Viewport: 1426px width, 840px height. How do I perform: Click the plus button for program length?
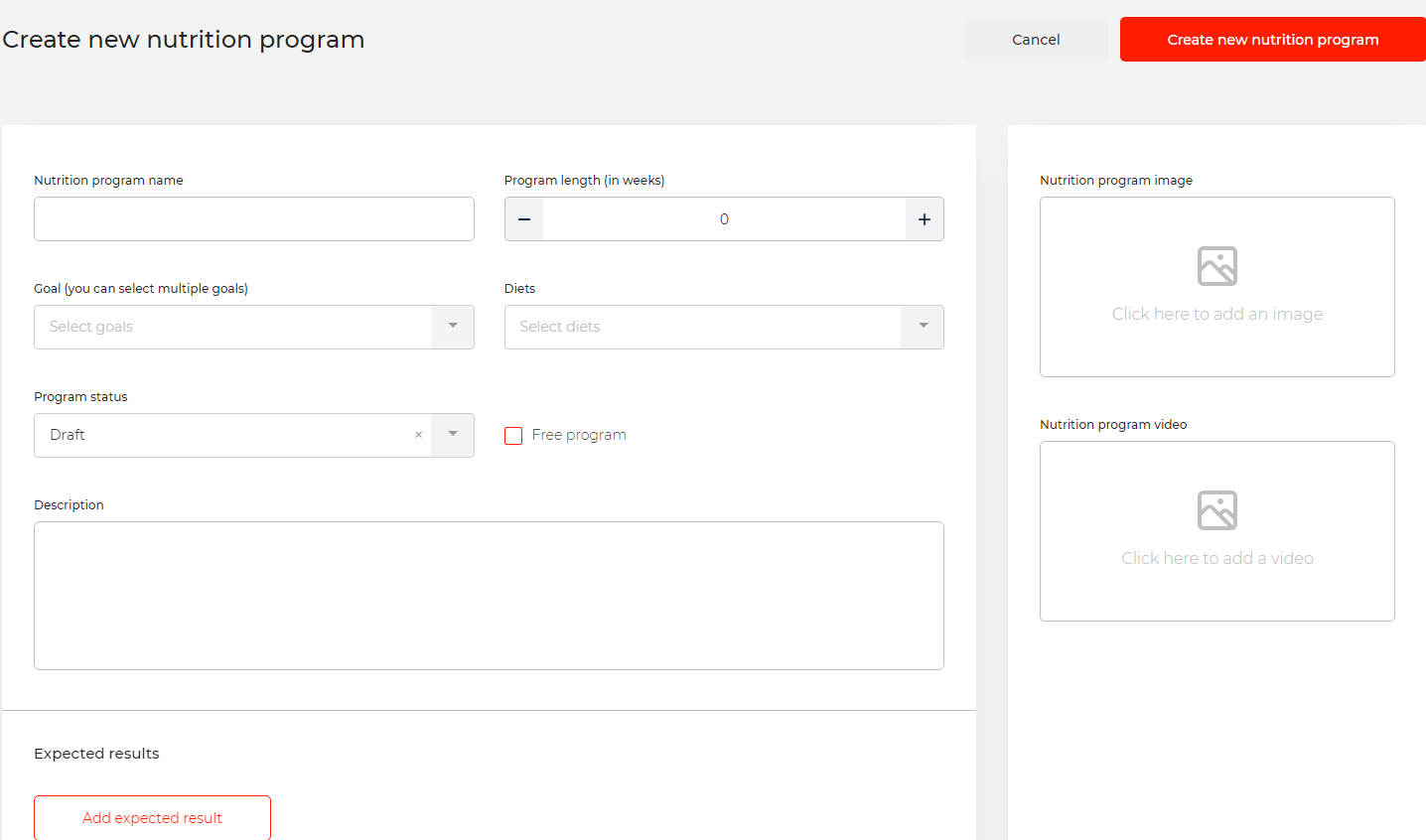925,219
